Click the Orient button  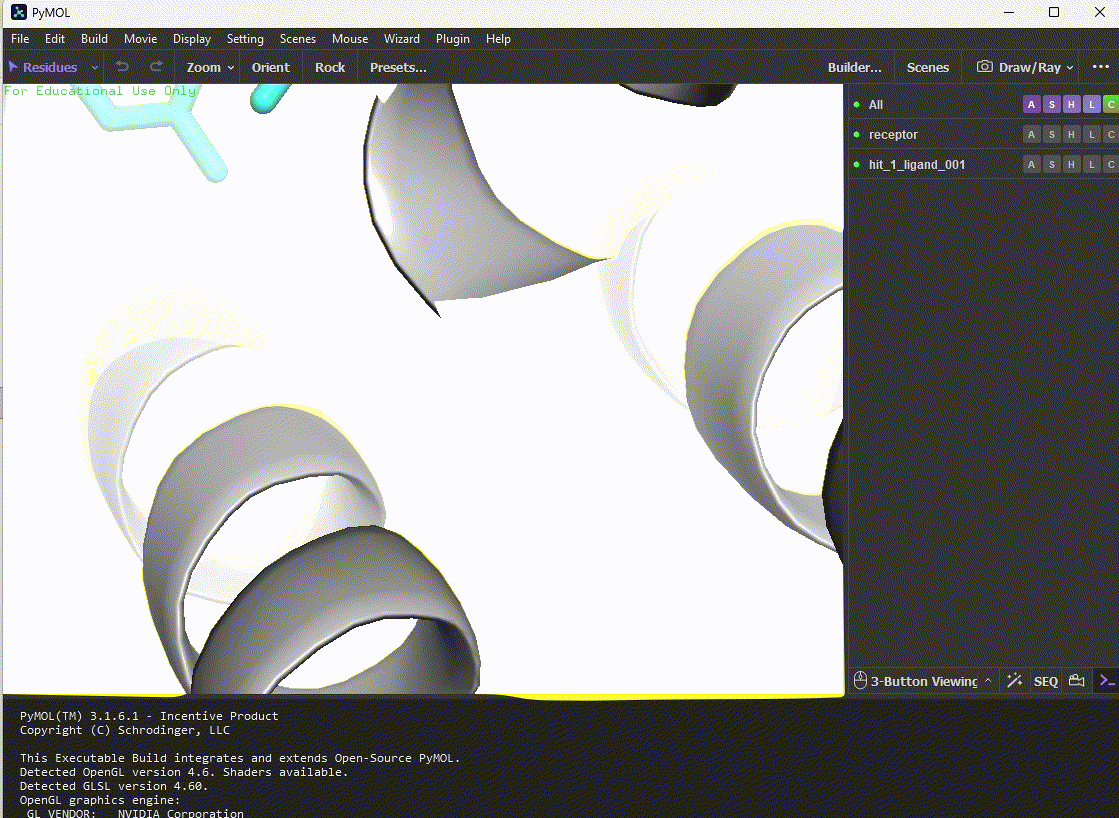pyautogui.click(x=270, y=67)
